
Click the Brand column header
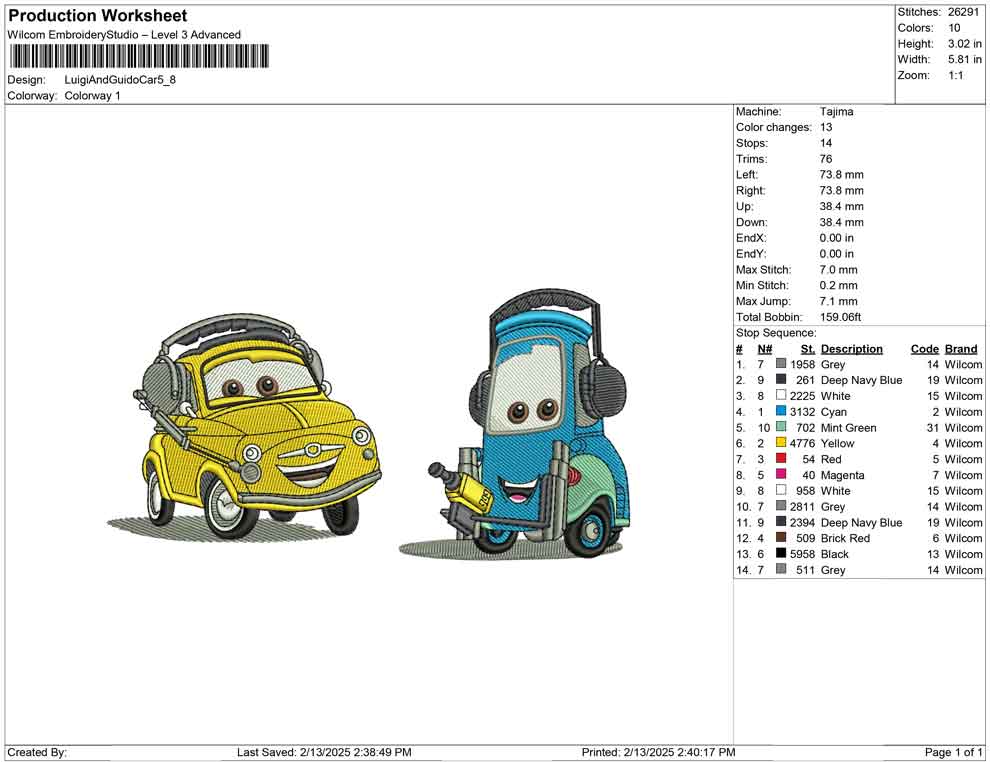[961, 349]
